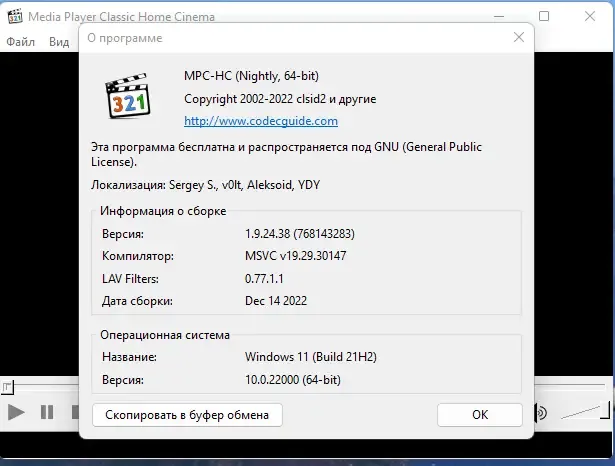
Task: Click the Компилятор: label
Action: (138, 256)
